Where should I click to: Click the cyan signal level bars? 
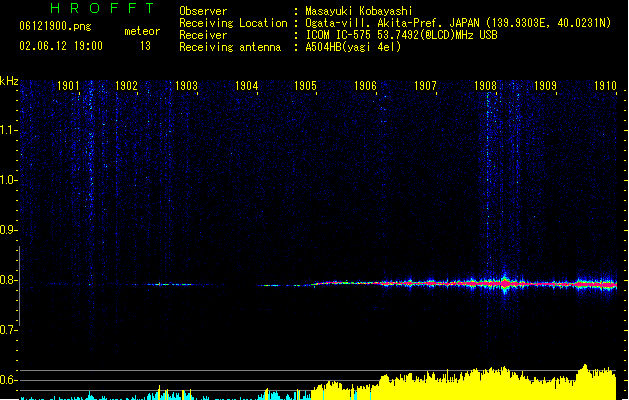[x=164, y=393]
